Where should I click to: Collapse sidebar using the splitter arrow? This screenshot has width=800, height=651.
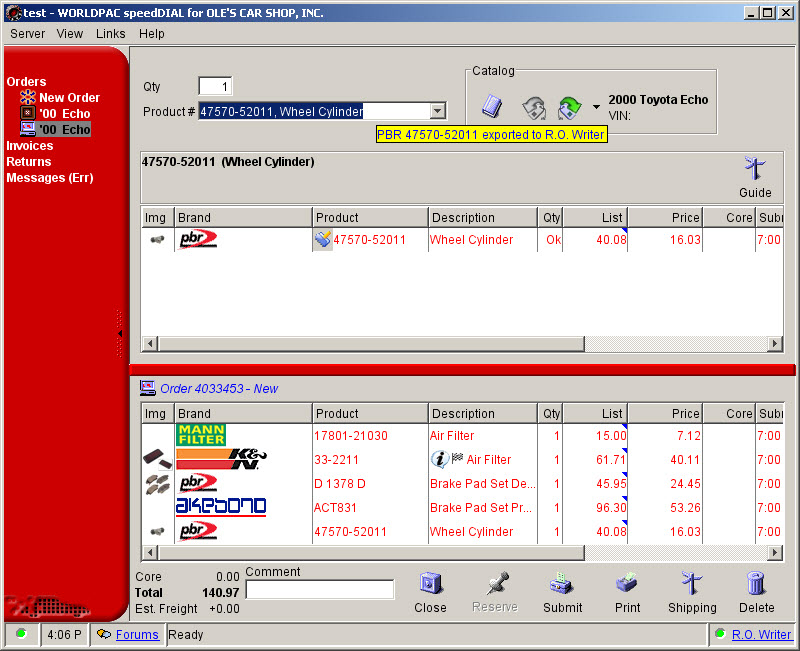point(120,333)
